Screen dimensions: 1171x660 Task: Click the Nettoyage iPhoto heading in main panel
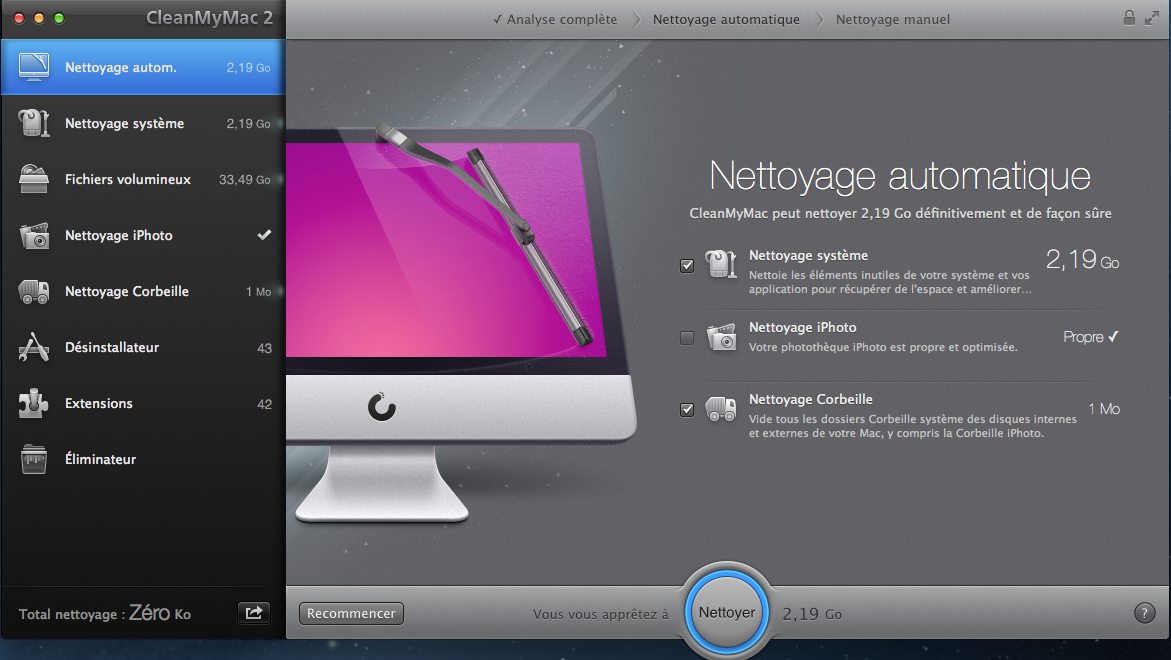click(803, 327)
